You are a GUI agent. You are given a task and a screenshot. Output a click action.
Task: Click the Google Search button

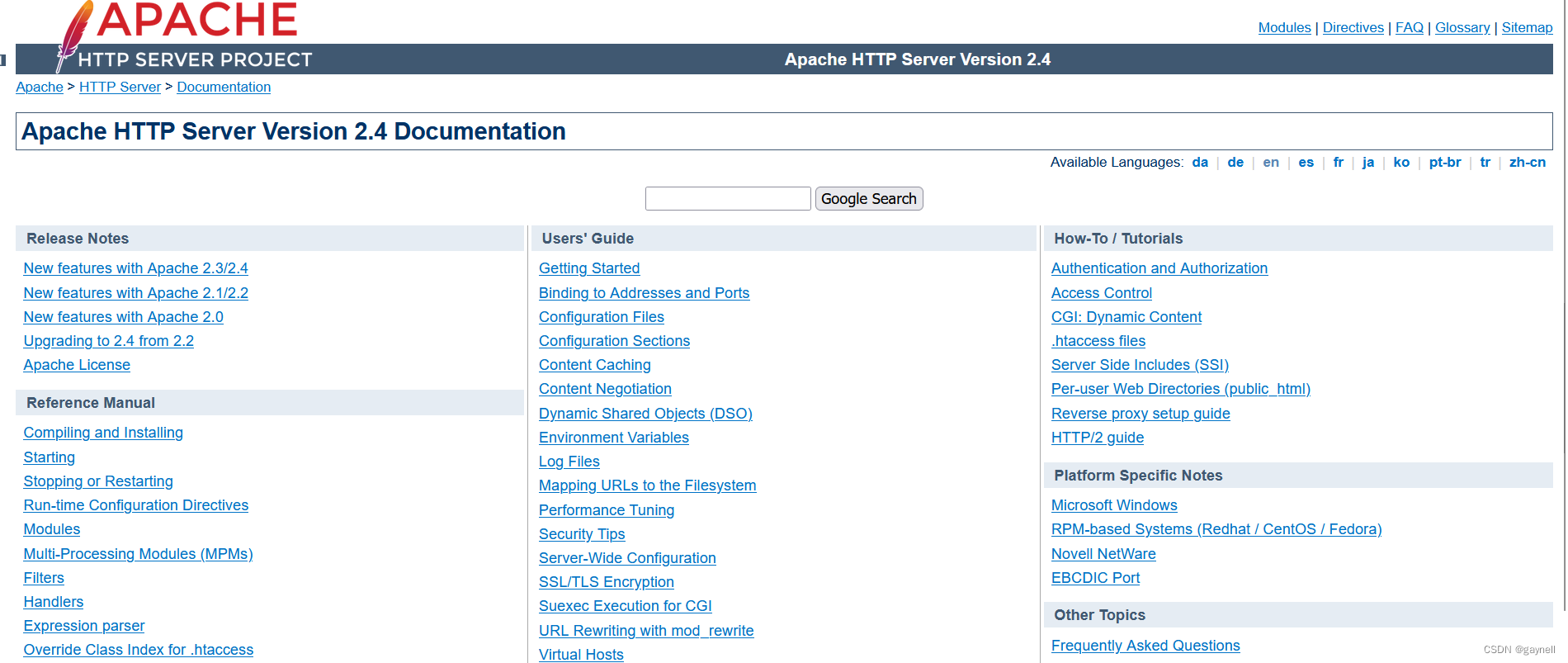coord(869,198)
